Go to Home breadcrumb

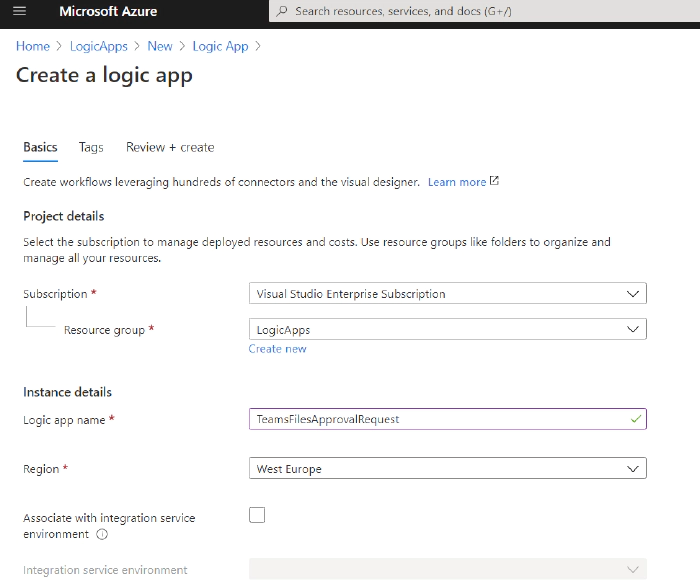33,46
